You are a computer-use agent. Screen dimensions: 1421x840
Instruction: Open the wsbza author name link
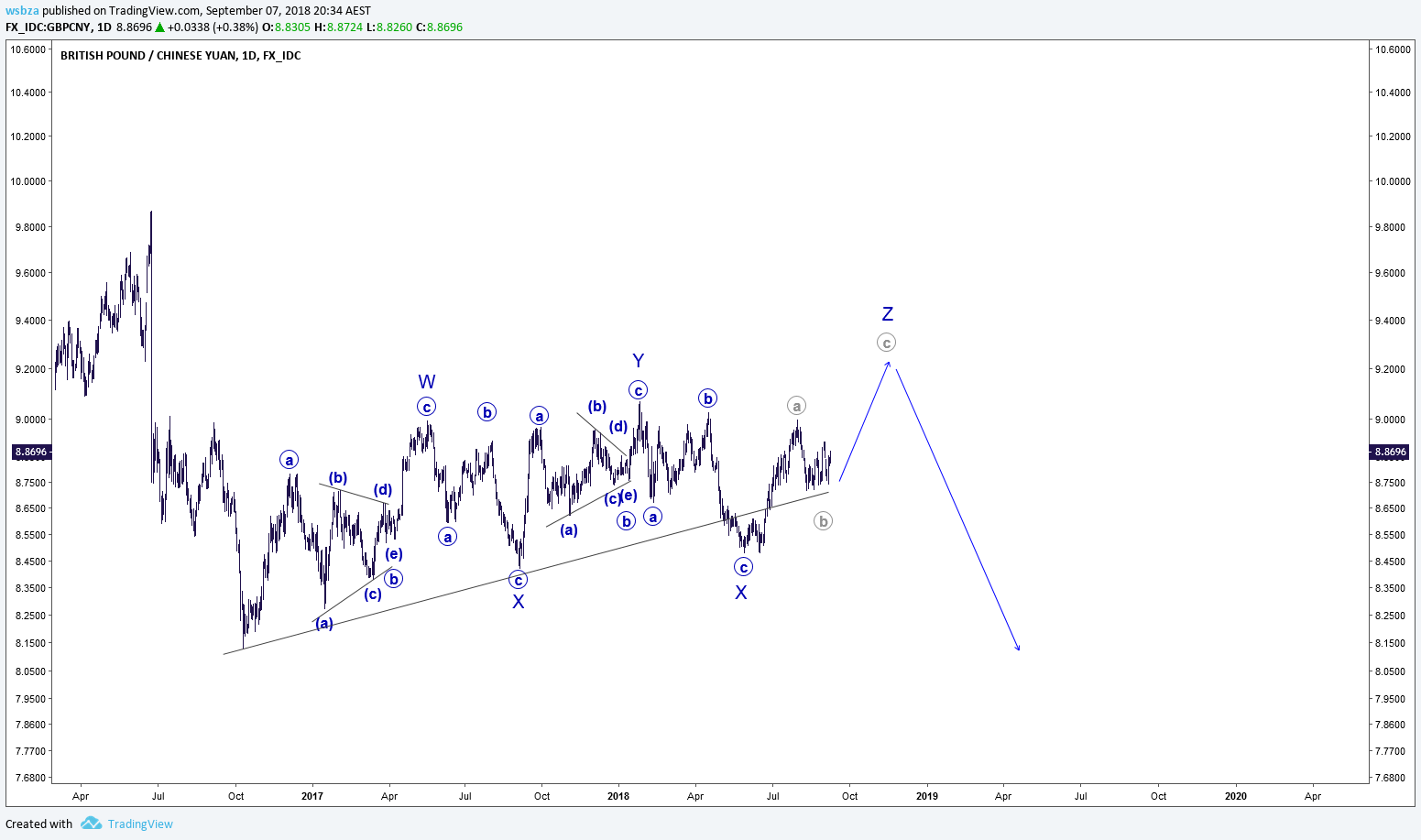[22, 11]
